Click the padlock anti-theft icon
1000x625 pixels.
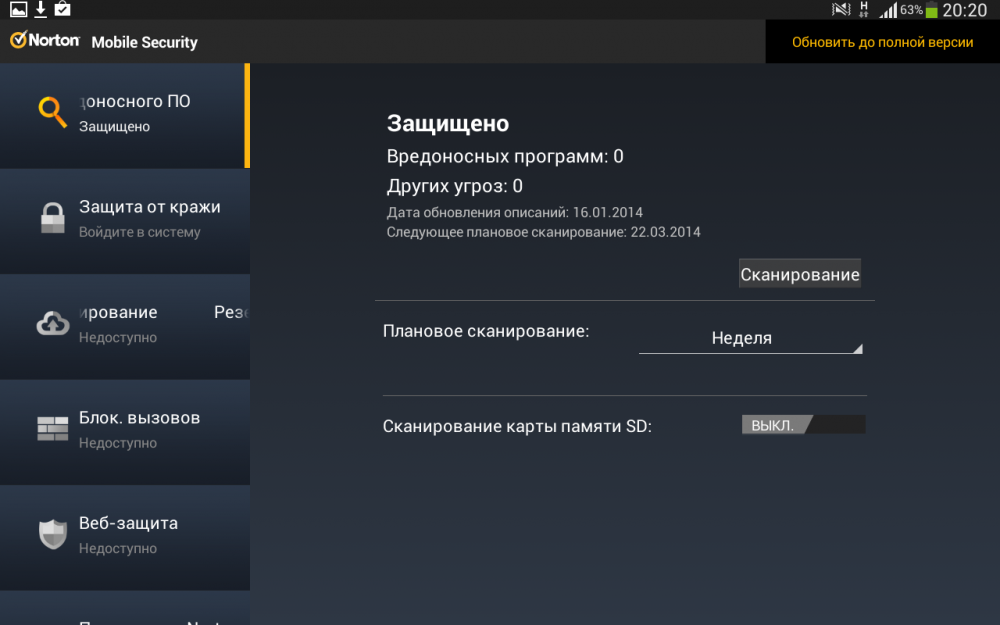pyautogui.click(x=52, y=218)
